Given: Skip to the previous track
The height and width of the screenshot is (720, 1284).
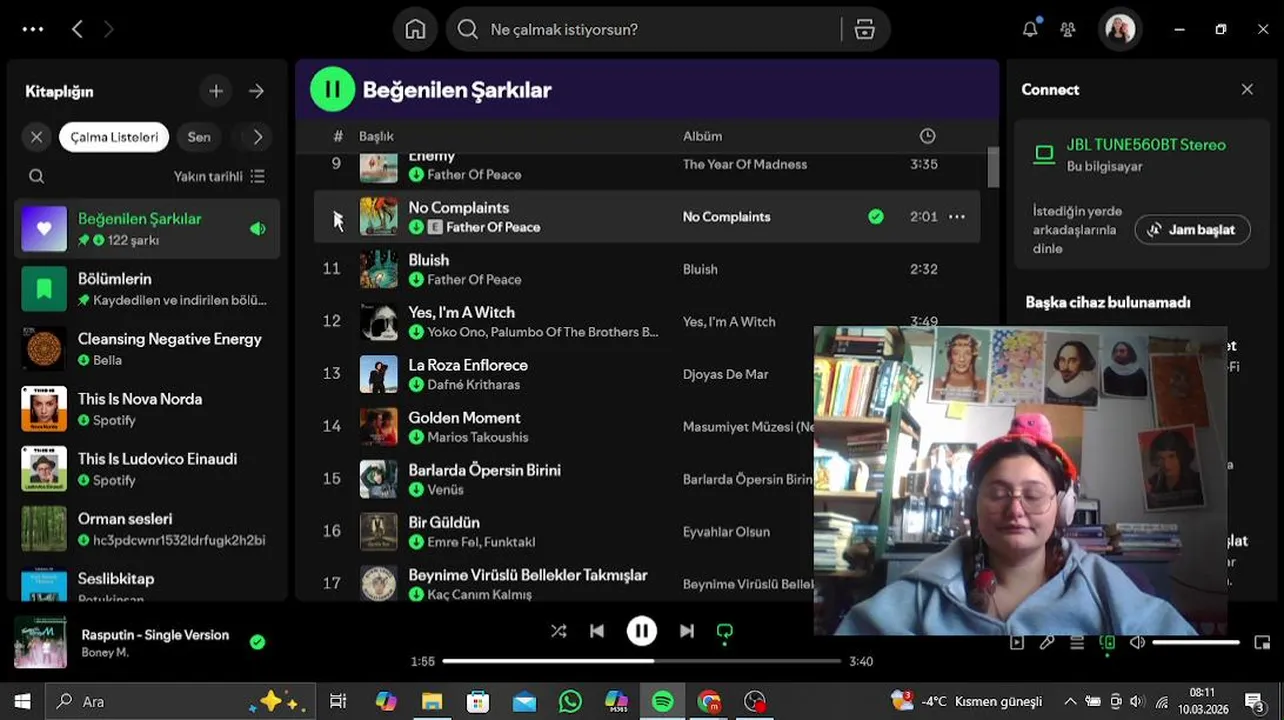Looking at the screenshot, I should 597,631.
